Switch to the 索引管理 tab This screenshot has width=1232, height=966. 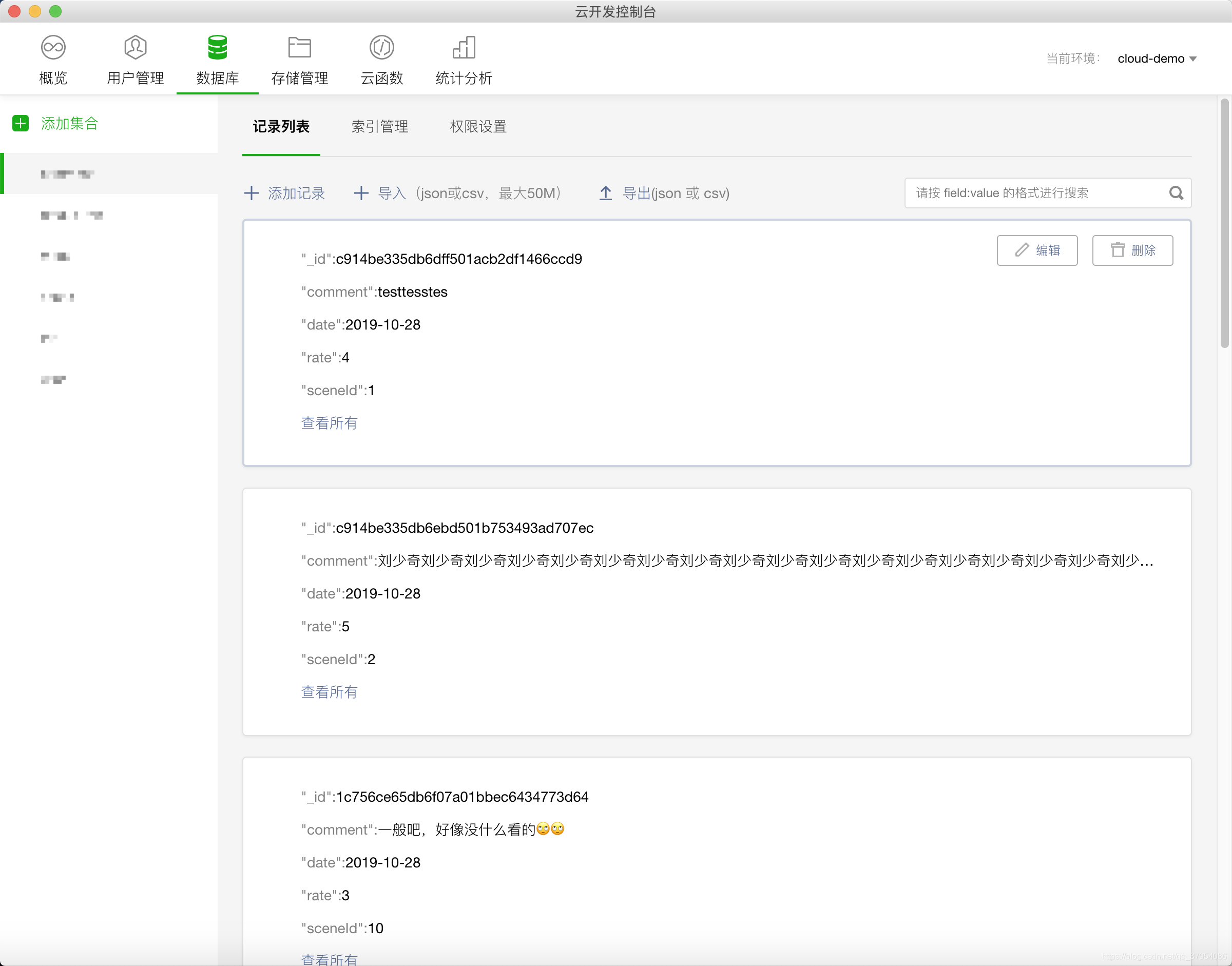coord(379,127)
